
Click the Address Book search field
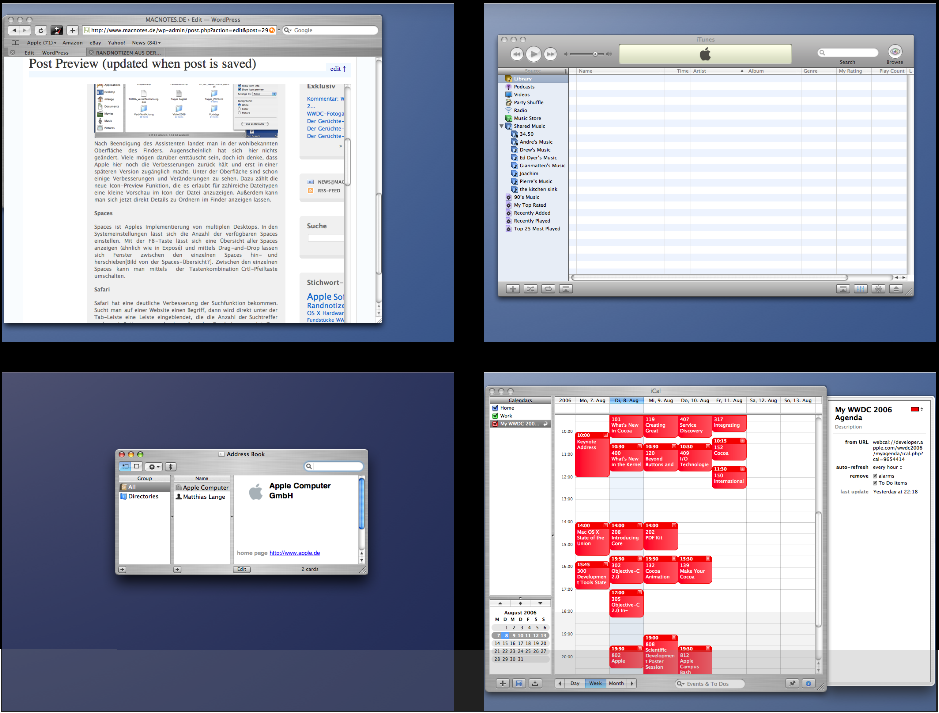point(334,466)
